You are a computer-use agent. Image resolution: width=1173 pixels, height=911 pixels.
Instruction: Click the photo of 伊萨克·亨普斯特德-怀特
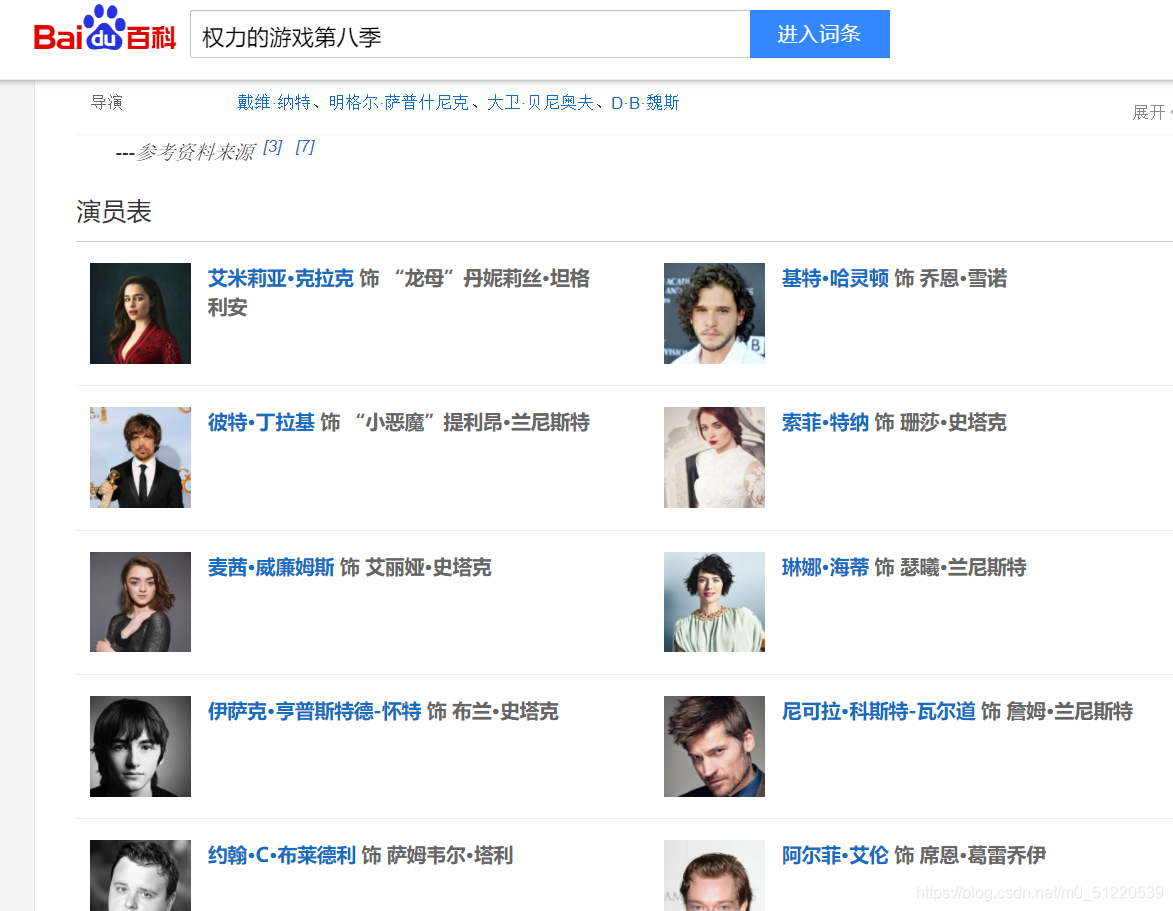pos(140,746)
